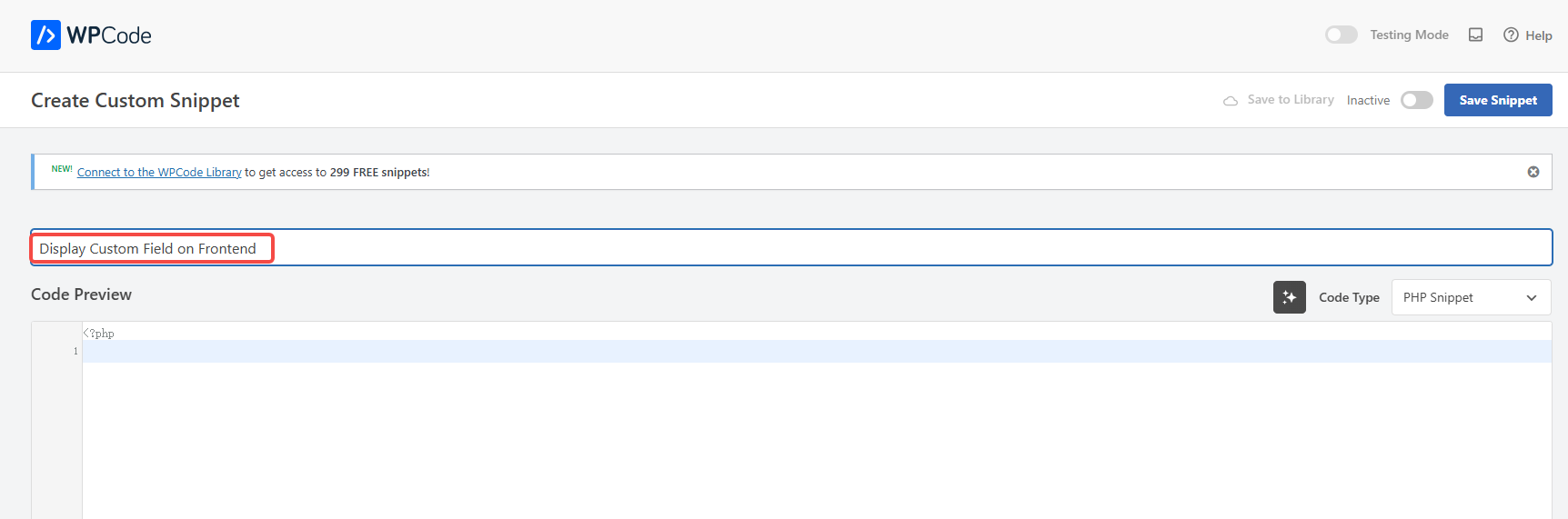Focus the snippet title input field
Viewport: 1568px width, 519px height.
(819, 248)
